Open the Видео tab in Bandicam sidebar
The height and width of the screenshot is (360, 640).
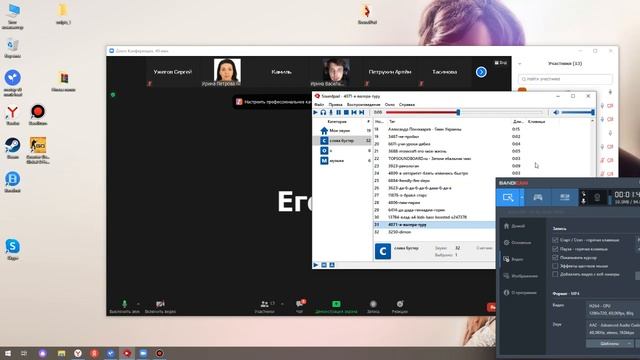coord(513,259)
